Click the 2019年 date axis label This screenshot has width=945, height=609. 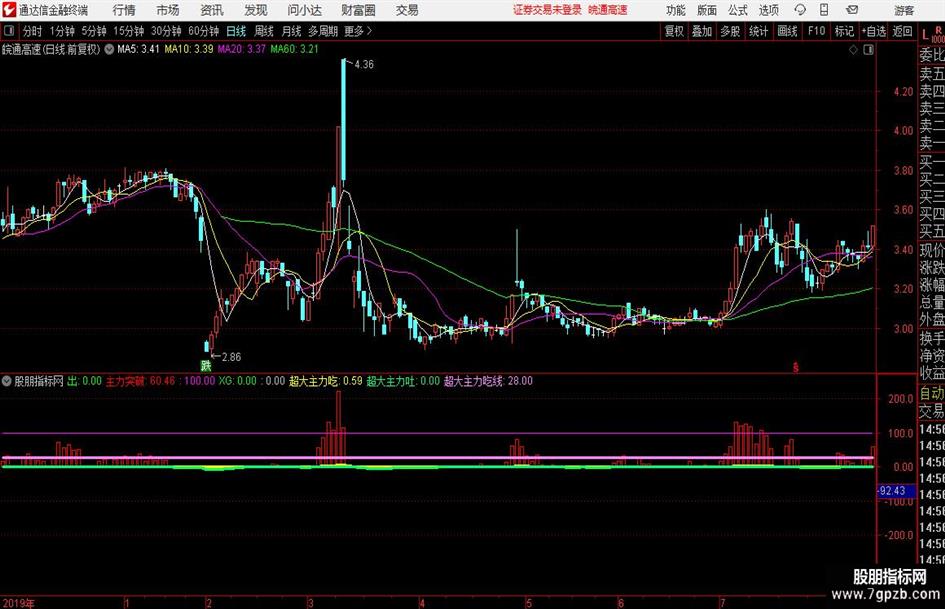[x=19, y=603]
